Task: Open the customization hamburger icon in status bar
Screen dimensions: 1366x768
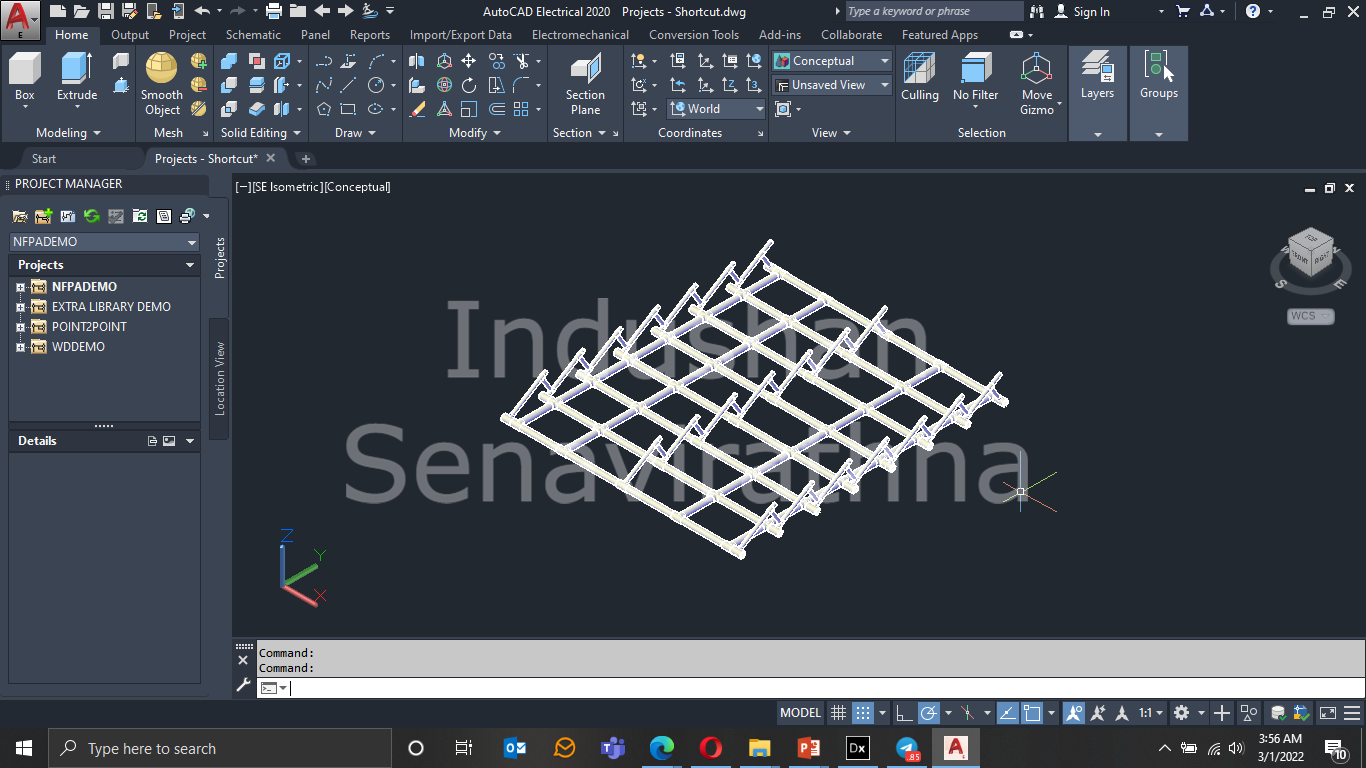Action: click(x=1352, y=713)
